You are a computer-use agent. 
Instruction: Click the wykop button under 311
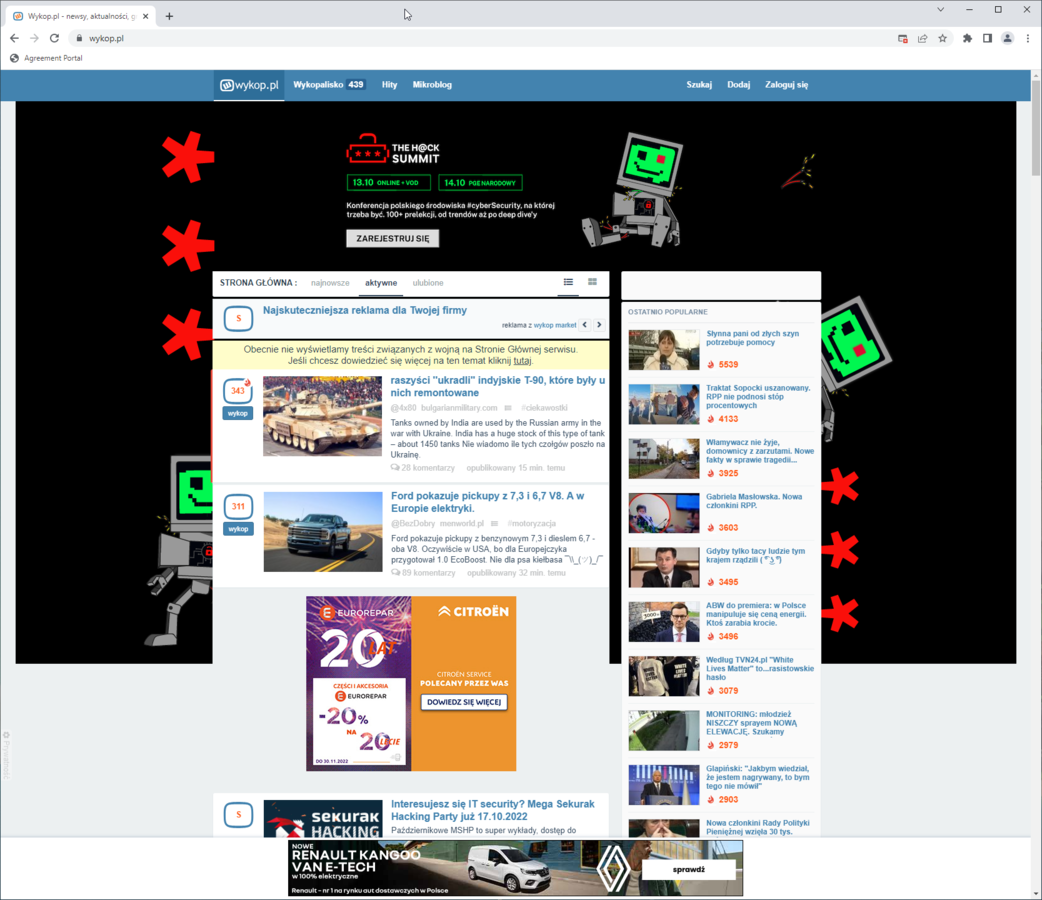[x=238, y=529]
